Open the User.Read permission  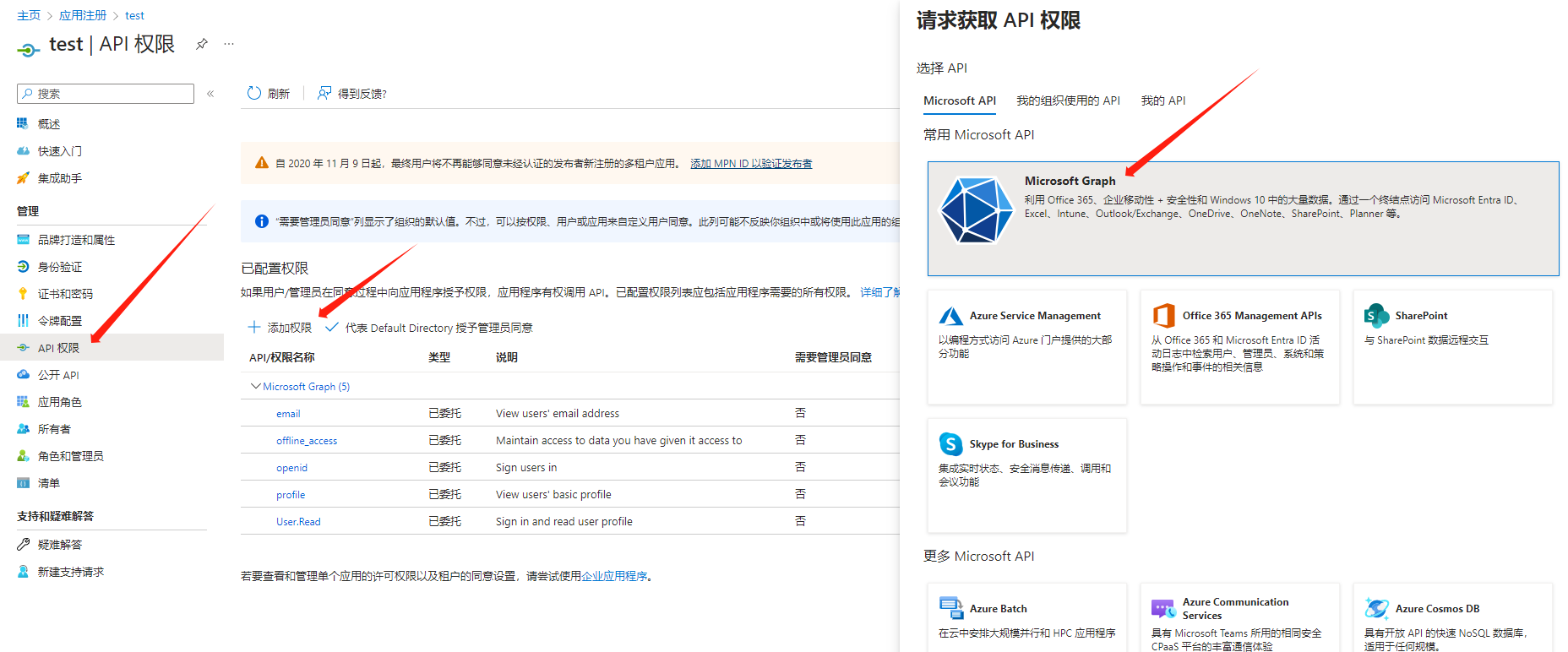coord(298,522)
